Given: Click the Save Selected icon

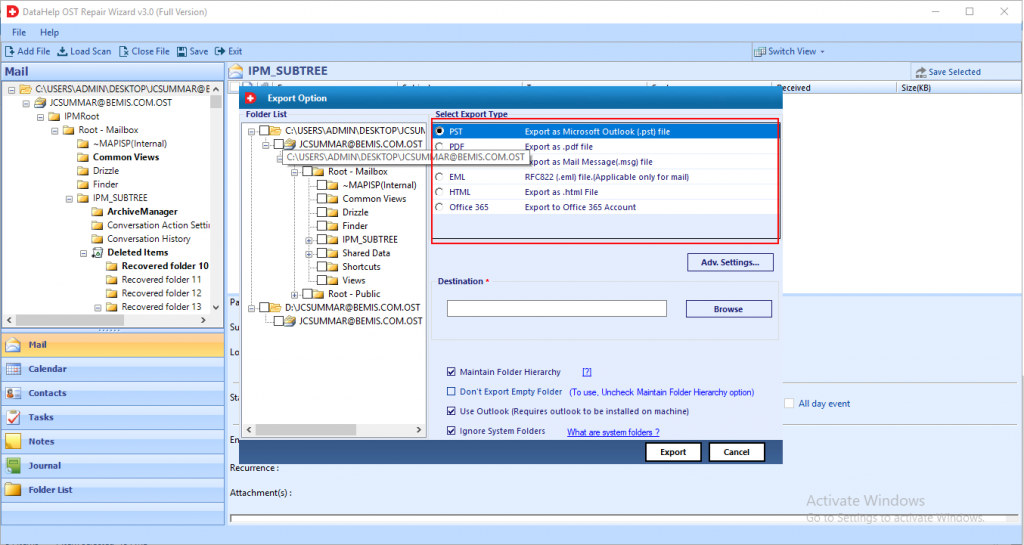Looking at the screenshot, I should (x=921, y=72).
